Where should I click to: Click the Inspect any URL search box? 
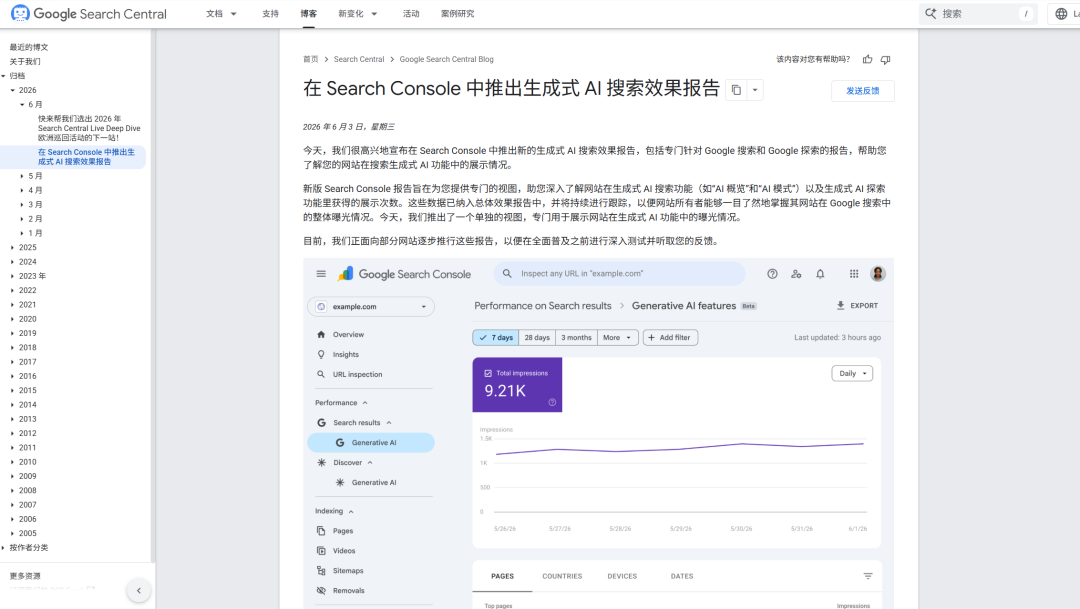pyautogui.click(x=619, y=273)
